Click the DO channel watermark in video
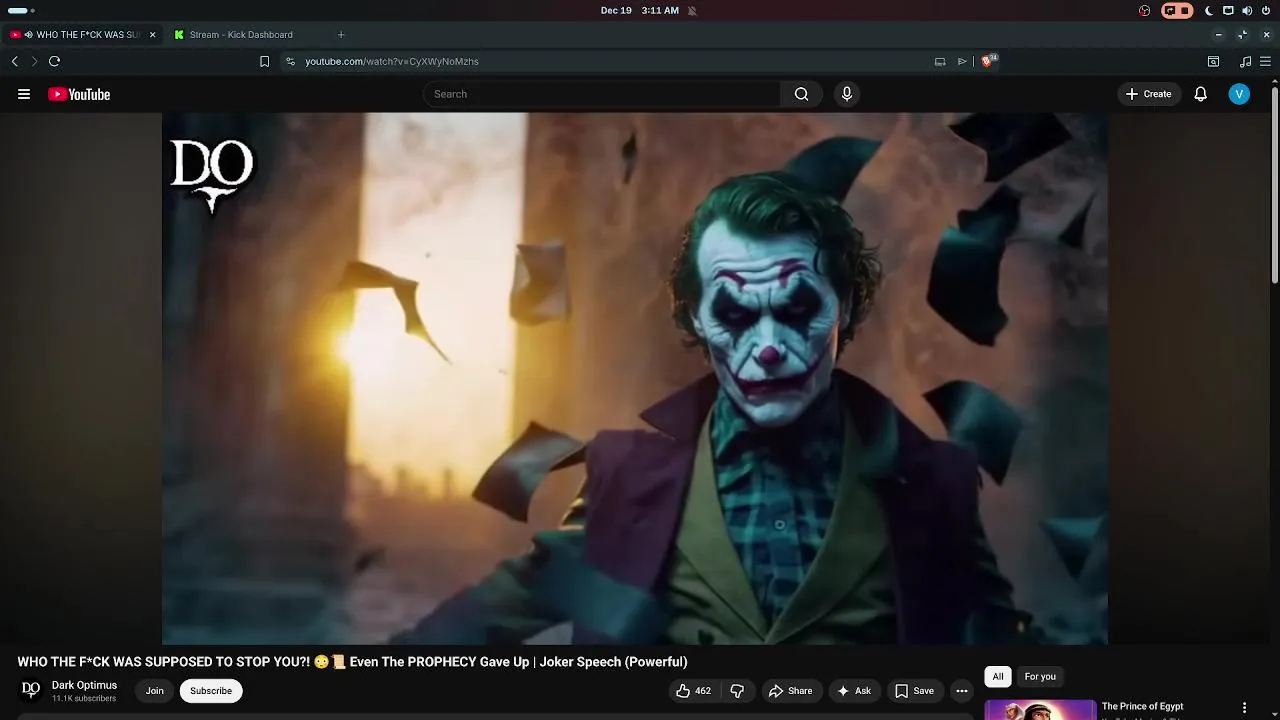 coord(212,175)
